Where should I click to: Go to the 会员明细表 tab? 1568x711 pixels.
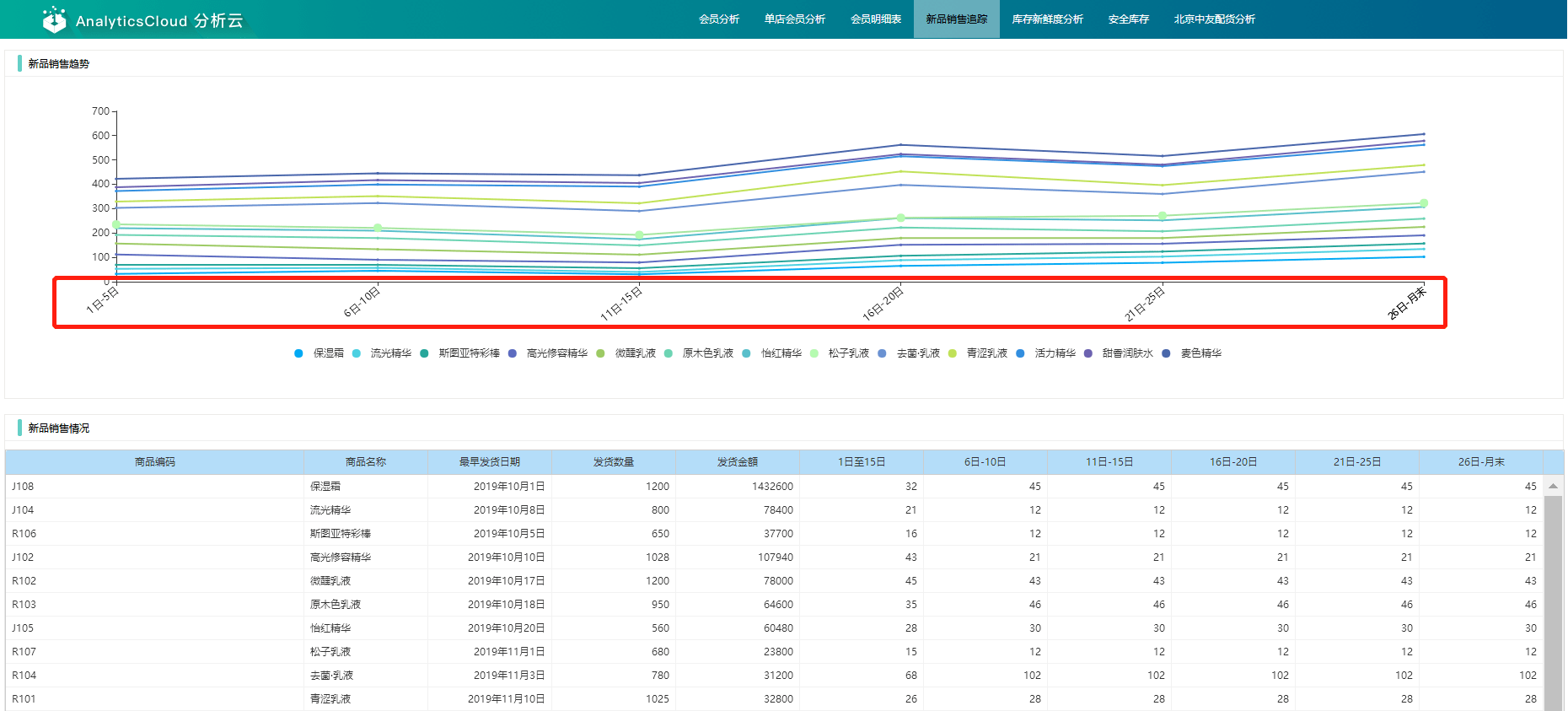pos(876,19)
